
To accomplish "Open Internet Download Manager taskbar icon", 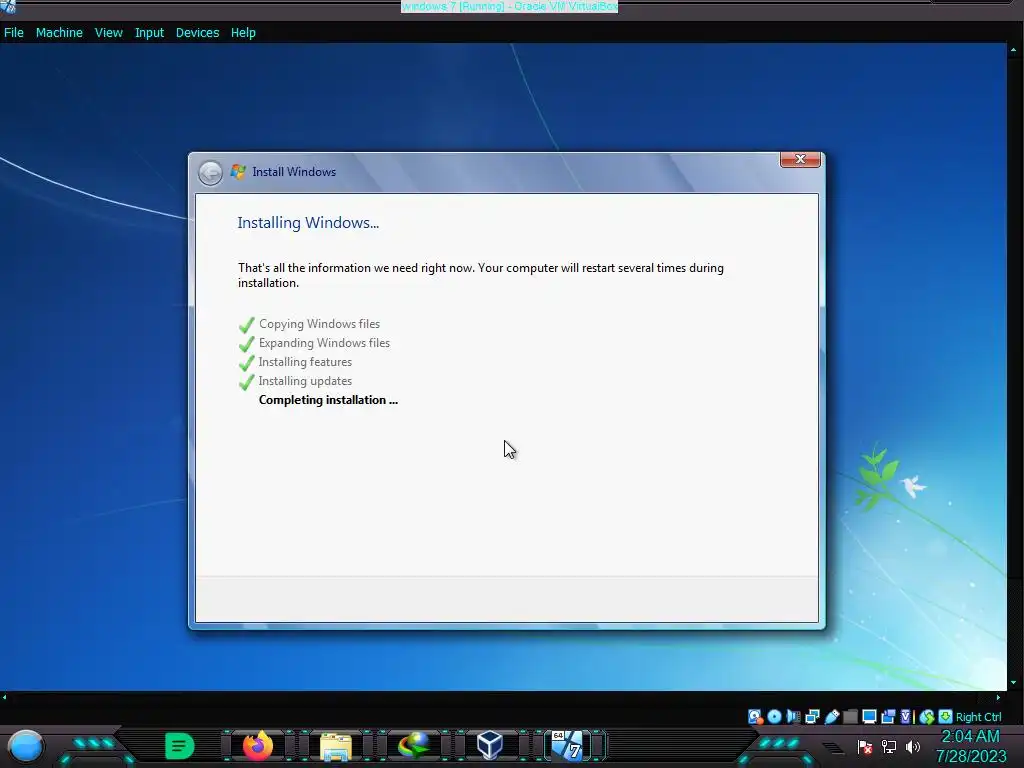I will (x=414, y=746).
